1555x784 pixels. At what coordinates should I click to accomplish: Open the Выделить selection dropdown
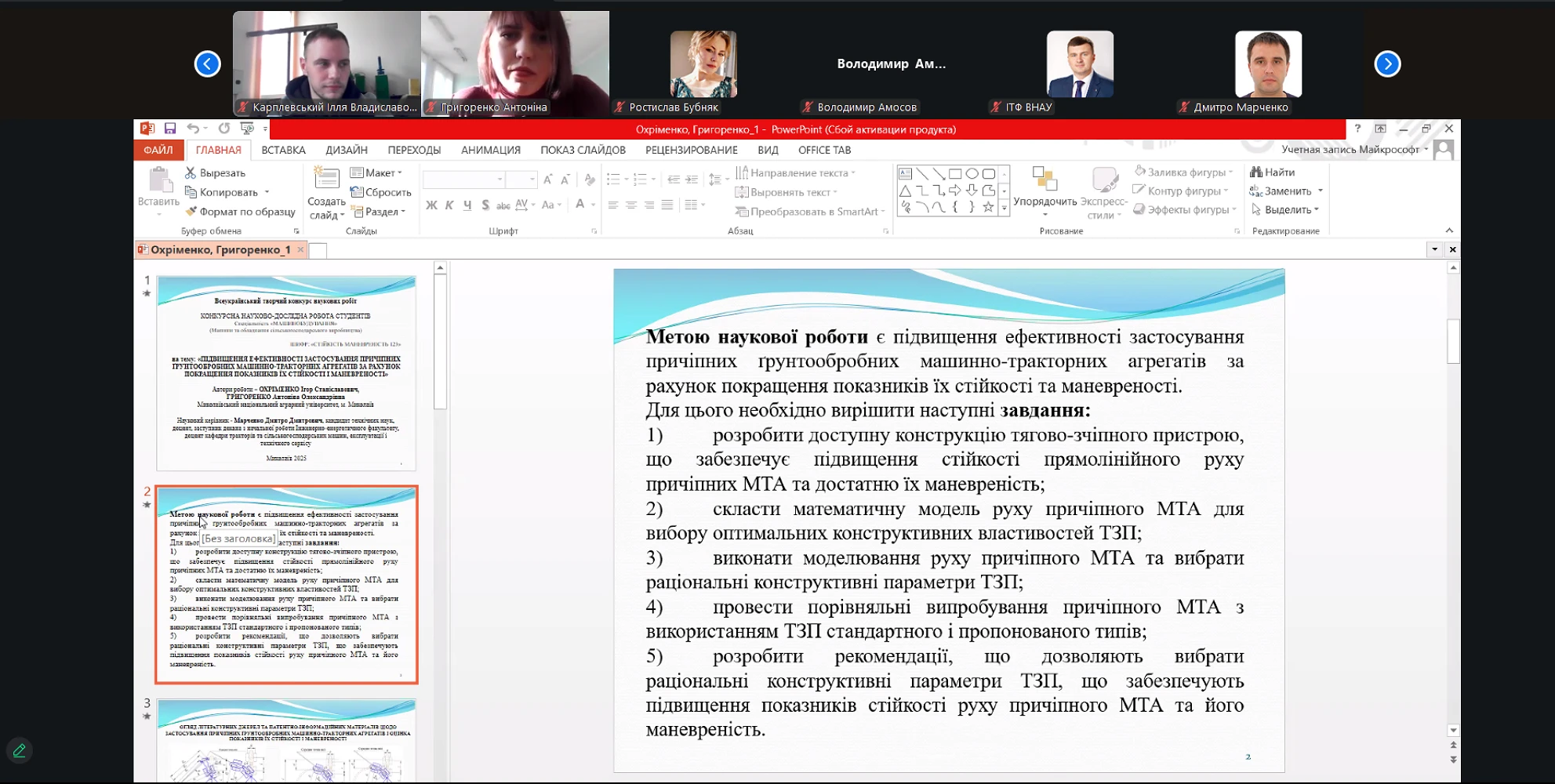tap(1287, 210)
